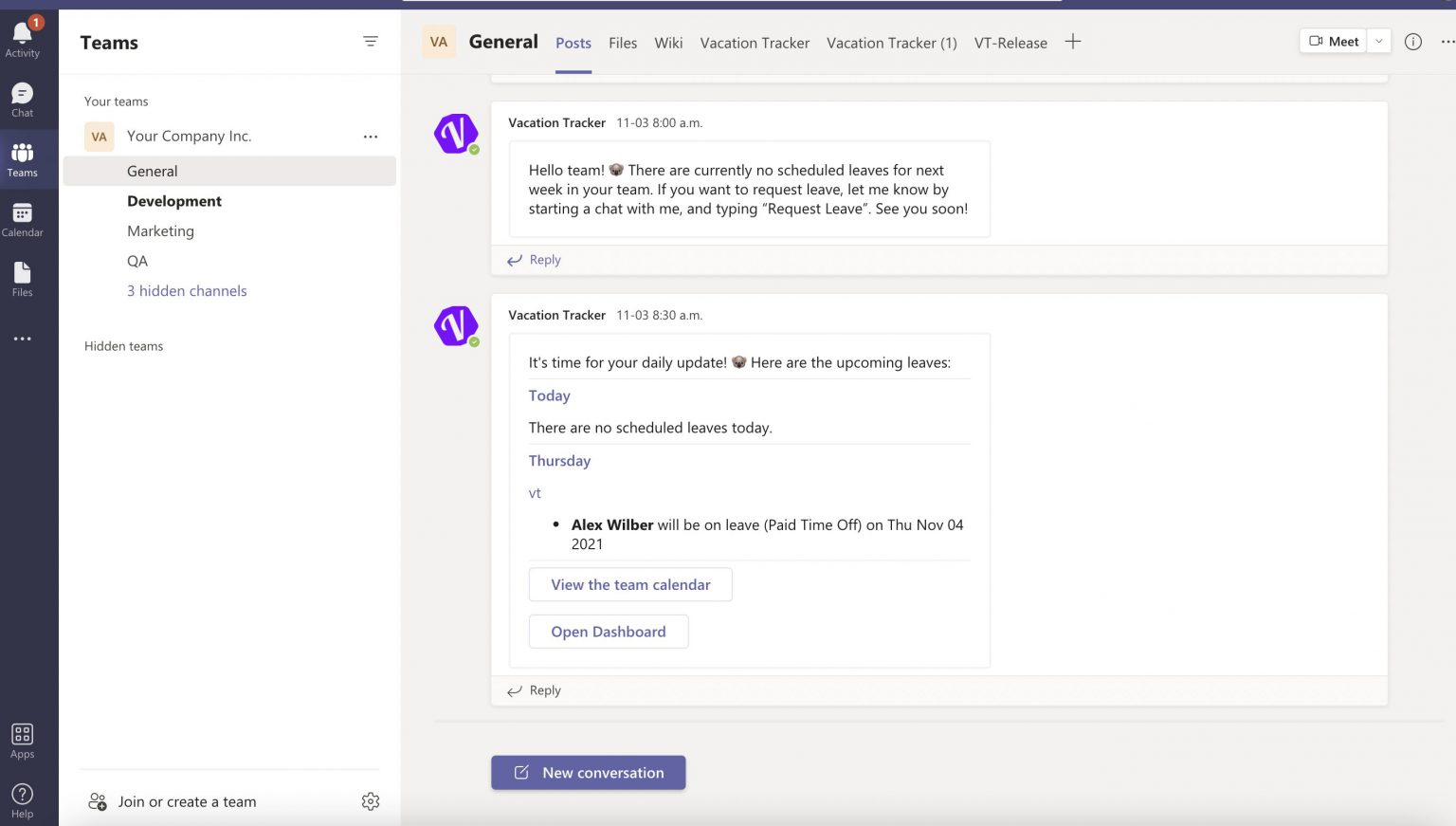The height and width of the screenshot is (826, 1456).
Task: Start a New conversation
Action: 589,773
